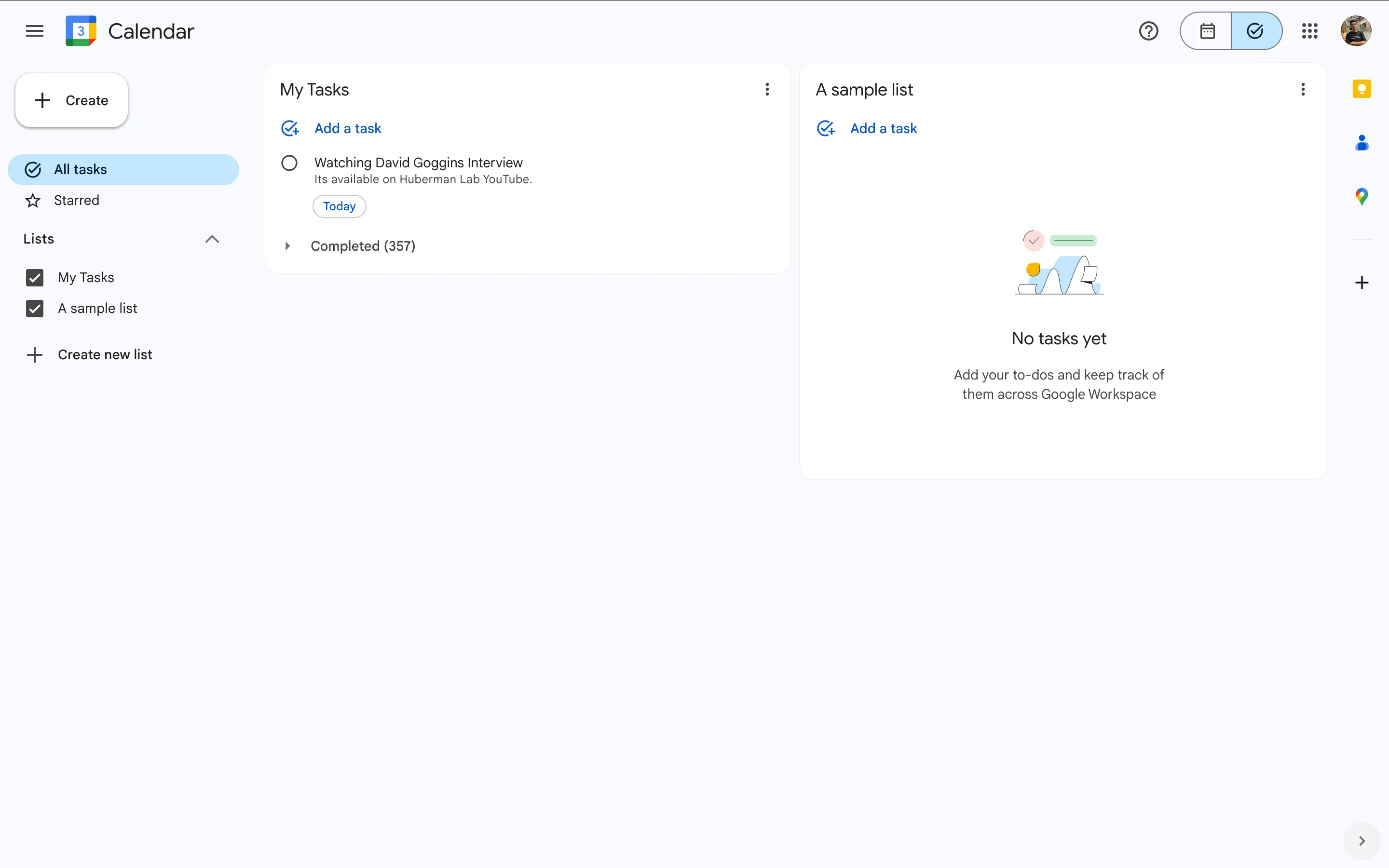Viewport: 1389px width, 868px height.
Task: Click the My Tasks list title
Action: (314, 90)
